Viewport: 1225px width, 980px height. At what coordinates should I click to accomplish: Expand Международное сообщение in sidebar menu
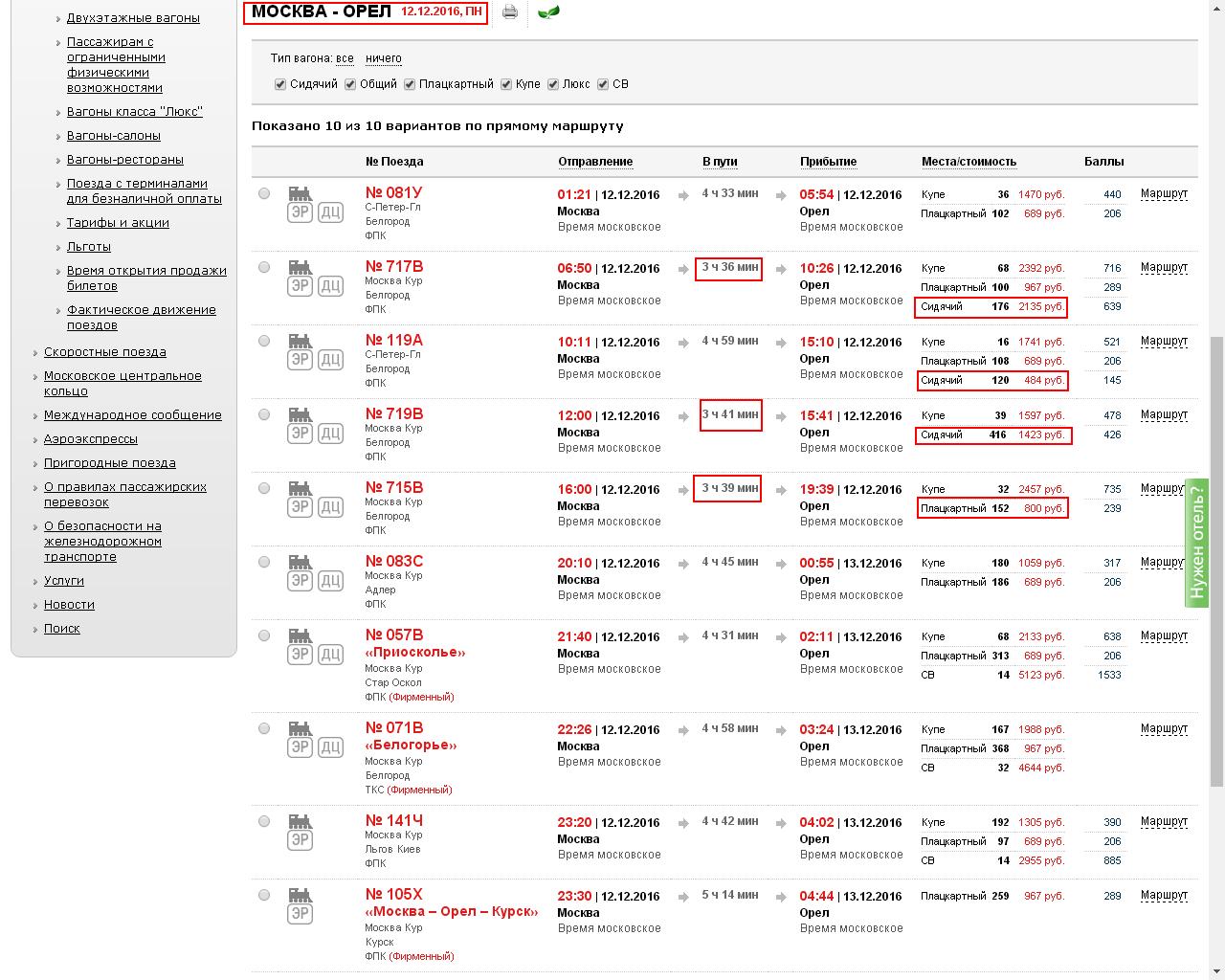[x=132, y=415]
